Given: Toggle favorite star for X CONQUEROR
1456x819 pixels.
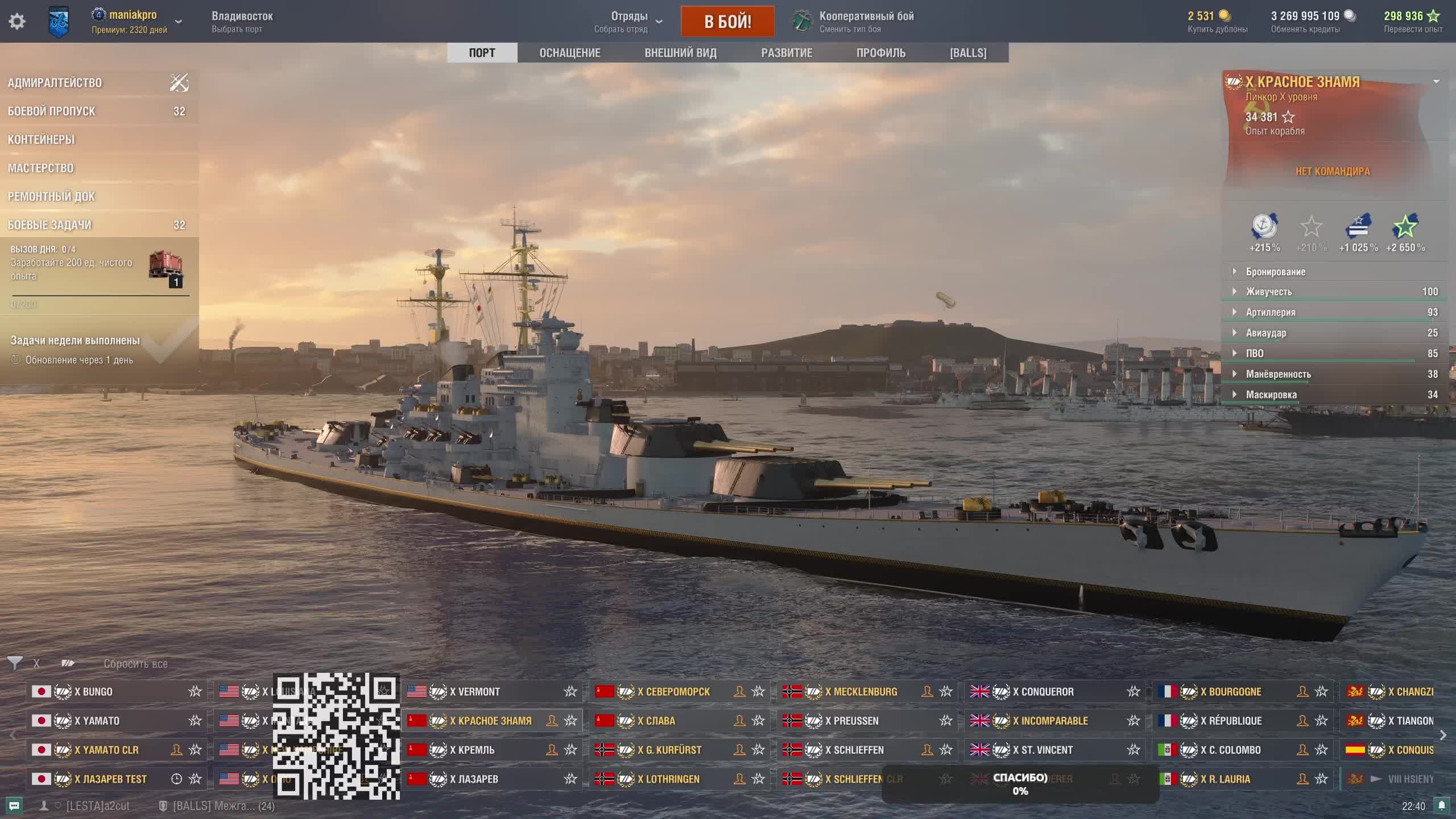Looking at the screenshot, I should click(1134, 692).
